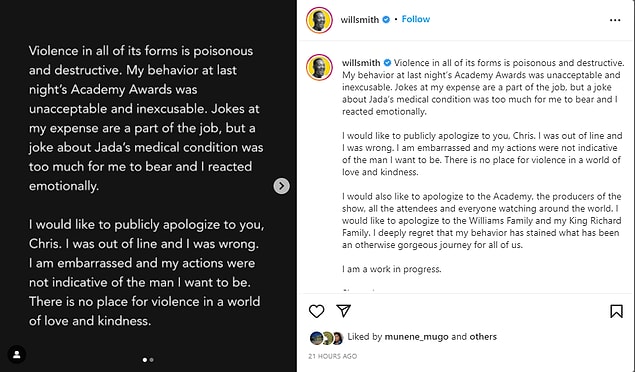Save the post with the bookmark icon
Screen dimensions: 635x372
point(616,311)
